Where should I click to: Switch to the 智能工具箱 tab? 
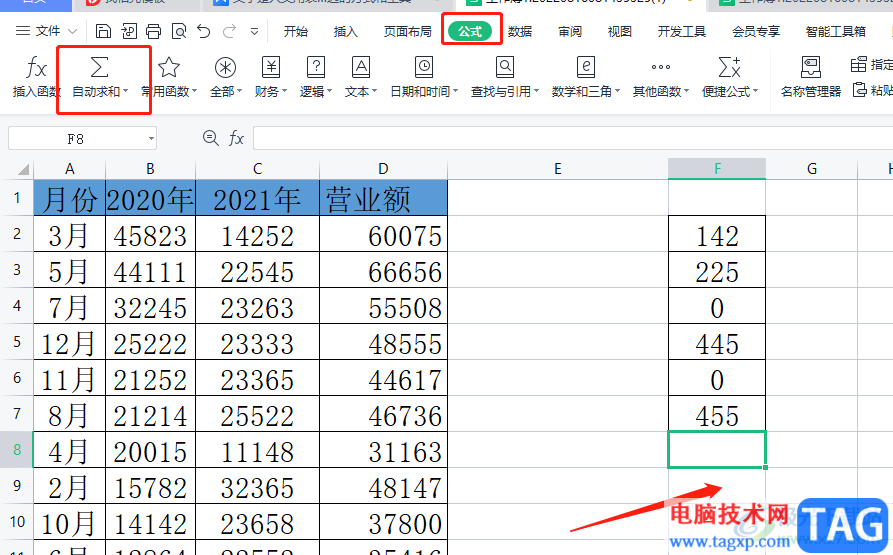tap(835, 31)
